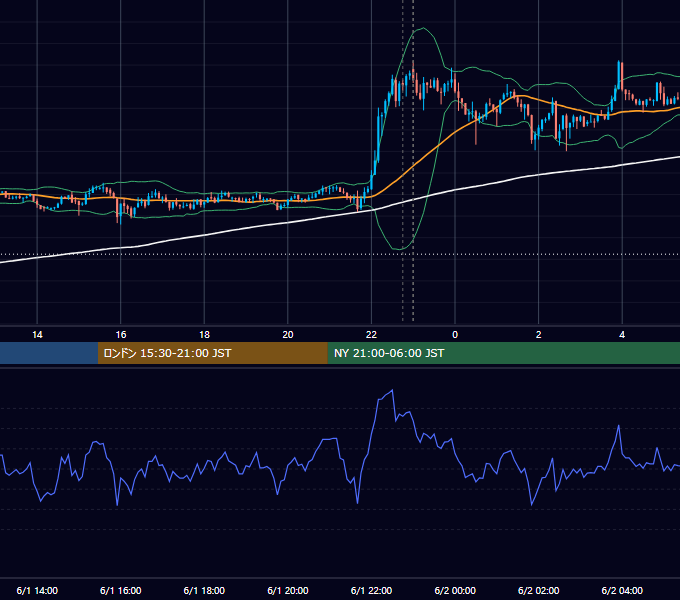
Task: Click the 6/2 02:00 date label
Action: [539, 590]
